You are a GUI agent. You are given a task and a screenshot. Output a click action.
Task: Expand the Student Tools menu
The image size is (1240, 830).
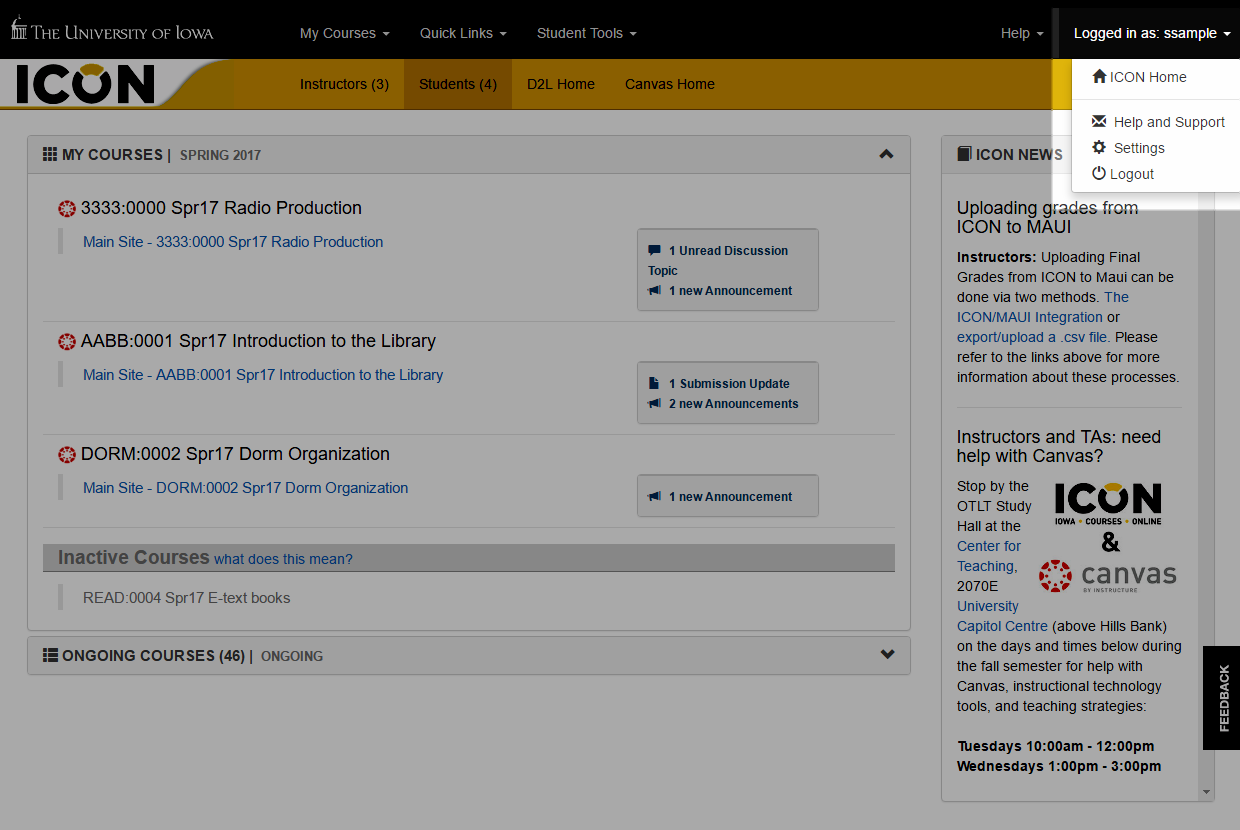[x=586, y=33]
